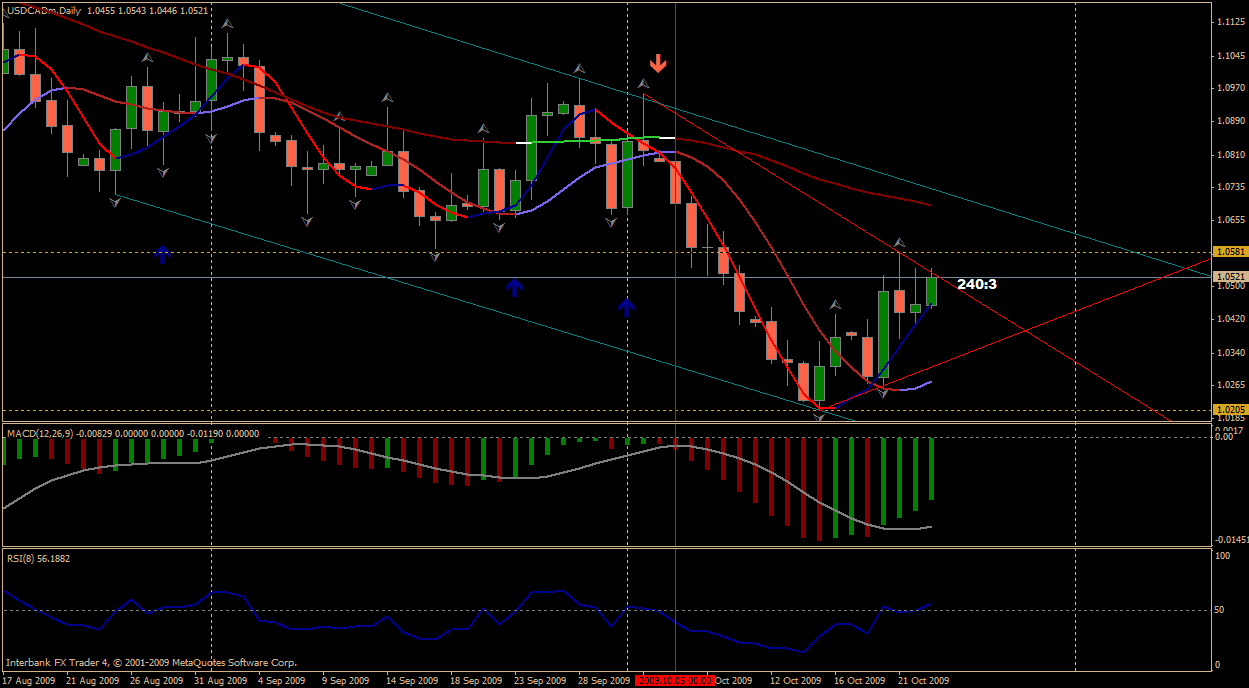
Task: Click the most recent green candle
Action: pyautogui.click(x=931, y=290)
